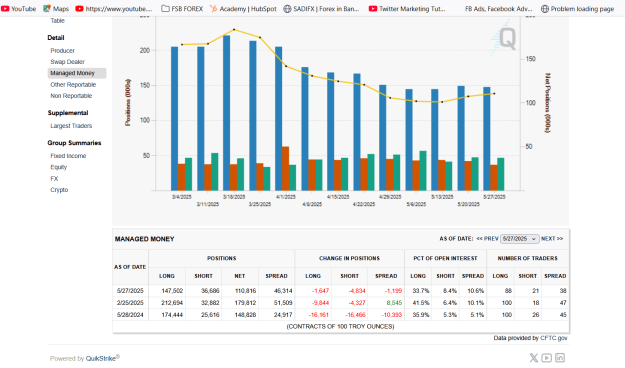
Task: Select the spread value 24,917
Action: (283, 315)
